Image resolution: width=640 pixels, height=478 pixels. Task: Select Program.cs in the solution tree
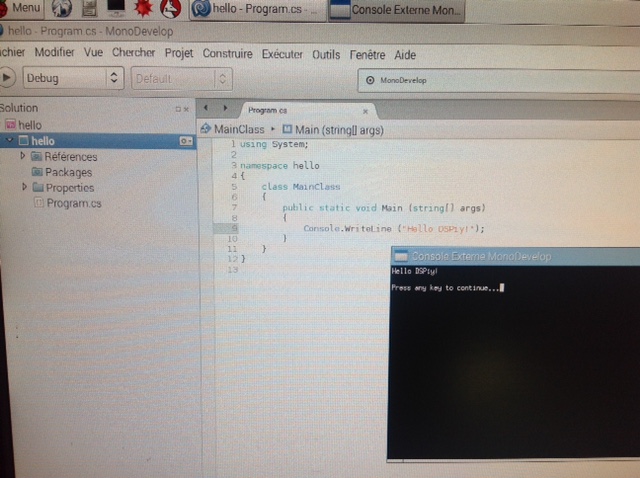point(73,203)
